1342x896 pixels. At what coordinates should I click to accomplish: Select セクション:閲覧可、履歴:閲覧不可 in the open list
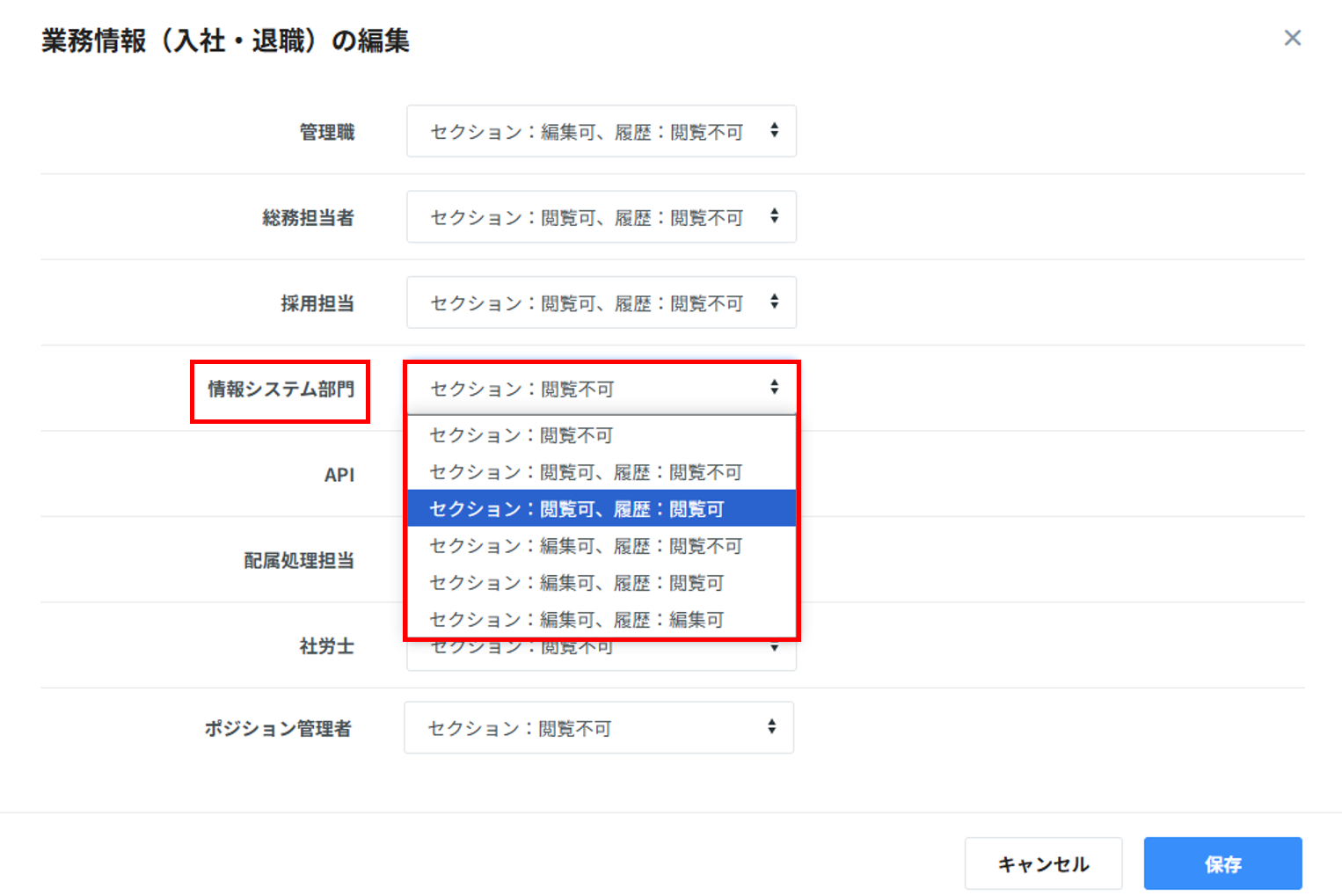(601, 472)
